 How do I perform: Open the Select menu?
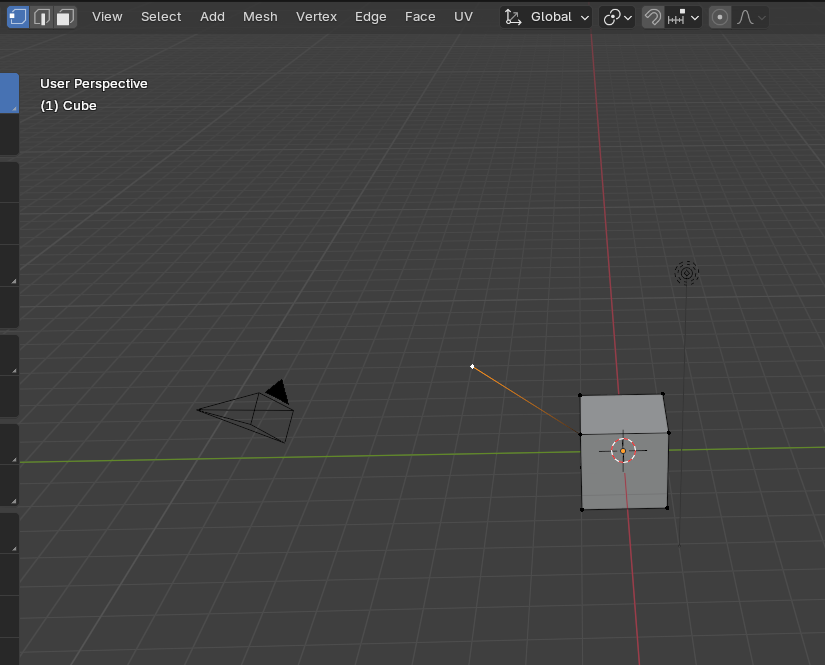point(161,17)
